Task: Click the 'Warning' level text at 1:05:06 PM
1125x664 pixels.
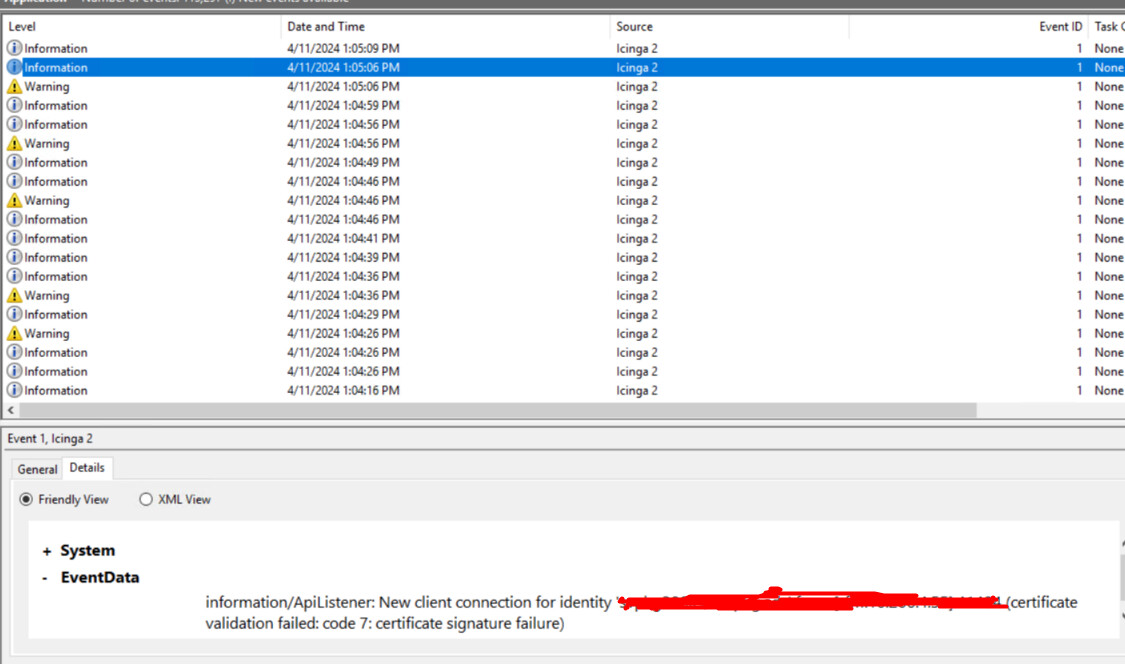Action: (47, 87)
